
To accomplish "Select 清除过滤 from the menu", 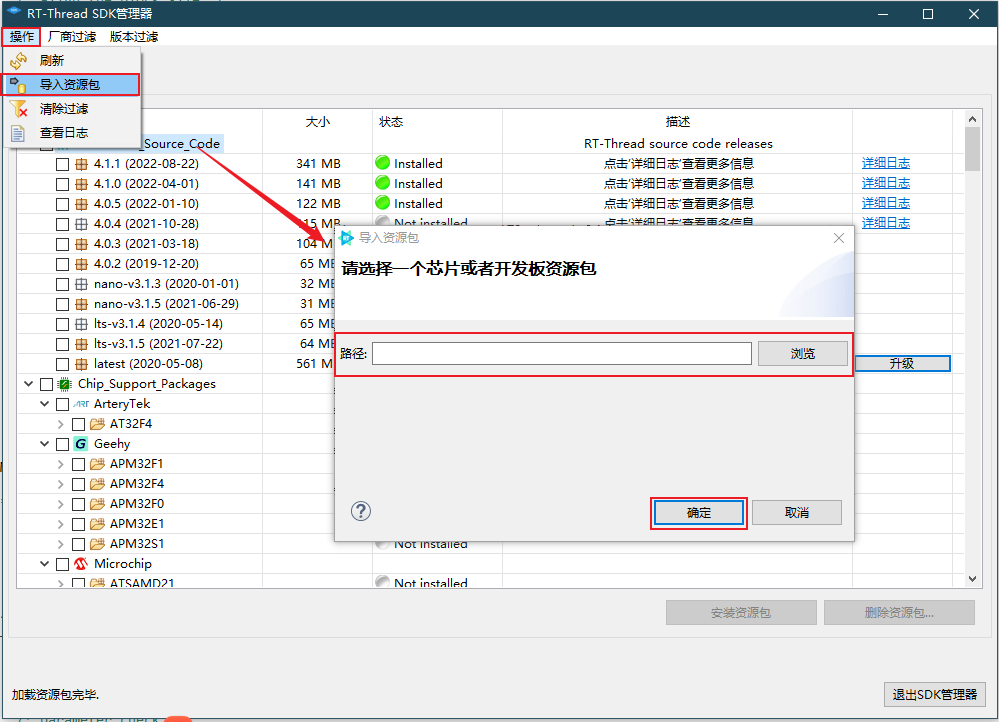I will (72, 109).
